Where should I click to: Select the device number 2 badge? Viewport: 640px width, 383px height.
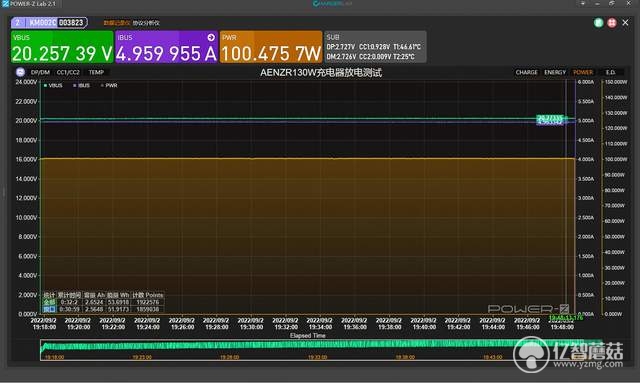click(18, 22)
